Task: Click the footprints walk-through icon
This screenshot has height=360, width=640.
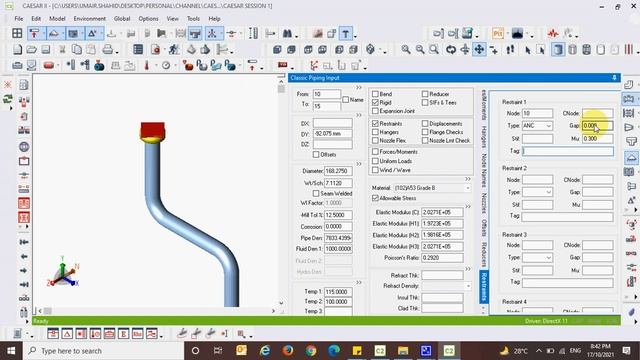Action: pyautogui.click(x=510, y=50)
